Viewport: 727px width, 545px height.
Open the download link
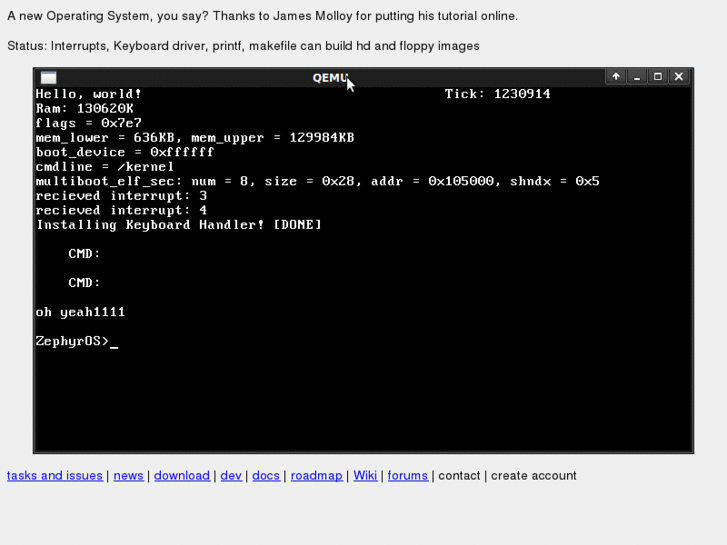(182, 475)
